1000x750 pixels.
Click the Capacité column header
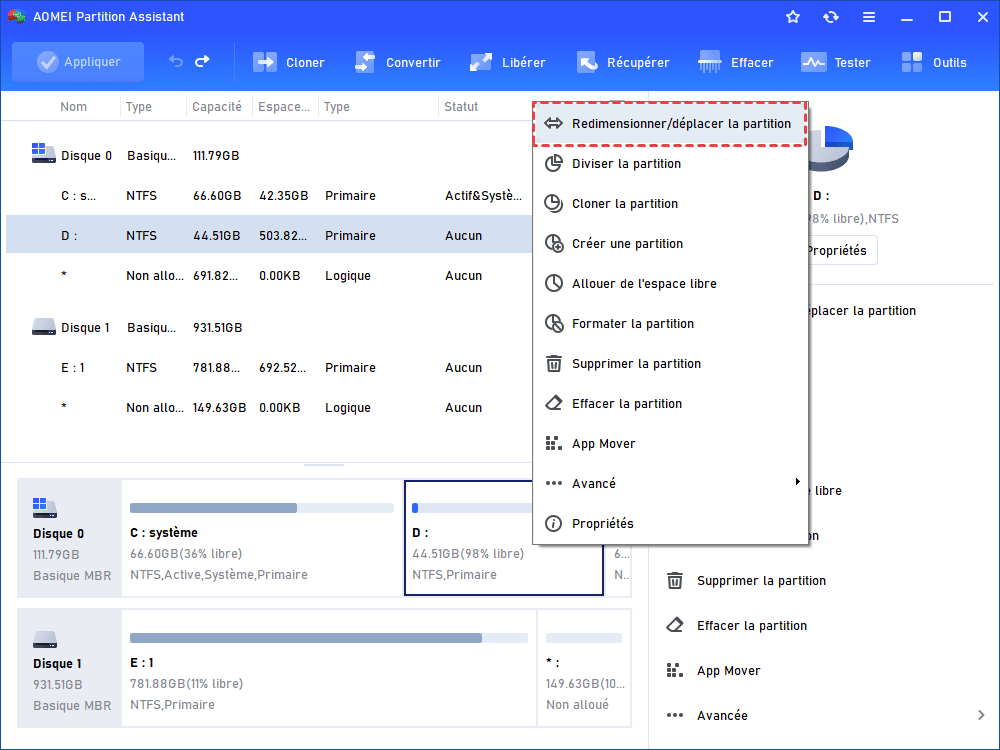217,107
